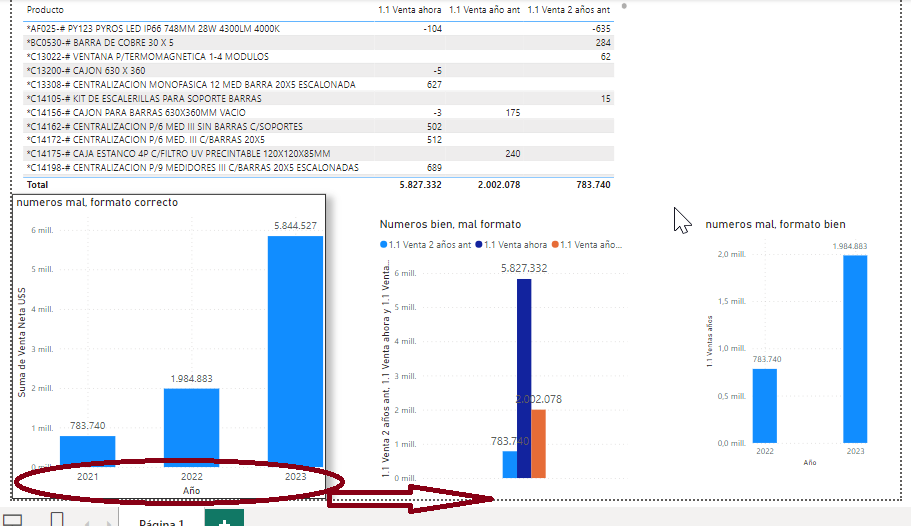Add a new report page

pos(224,518)
